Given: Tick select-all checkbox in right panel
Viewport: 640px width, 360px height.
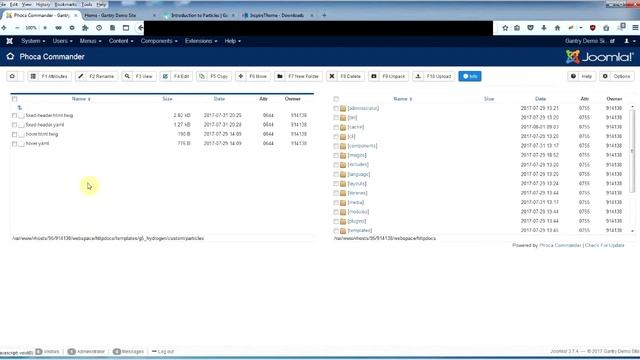Looking at the screenshot, I should [336, 99].
